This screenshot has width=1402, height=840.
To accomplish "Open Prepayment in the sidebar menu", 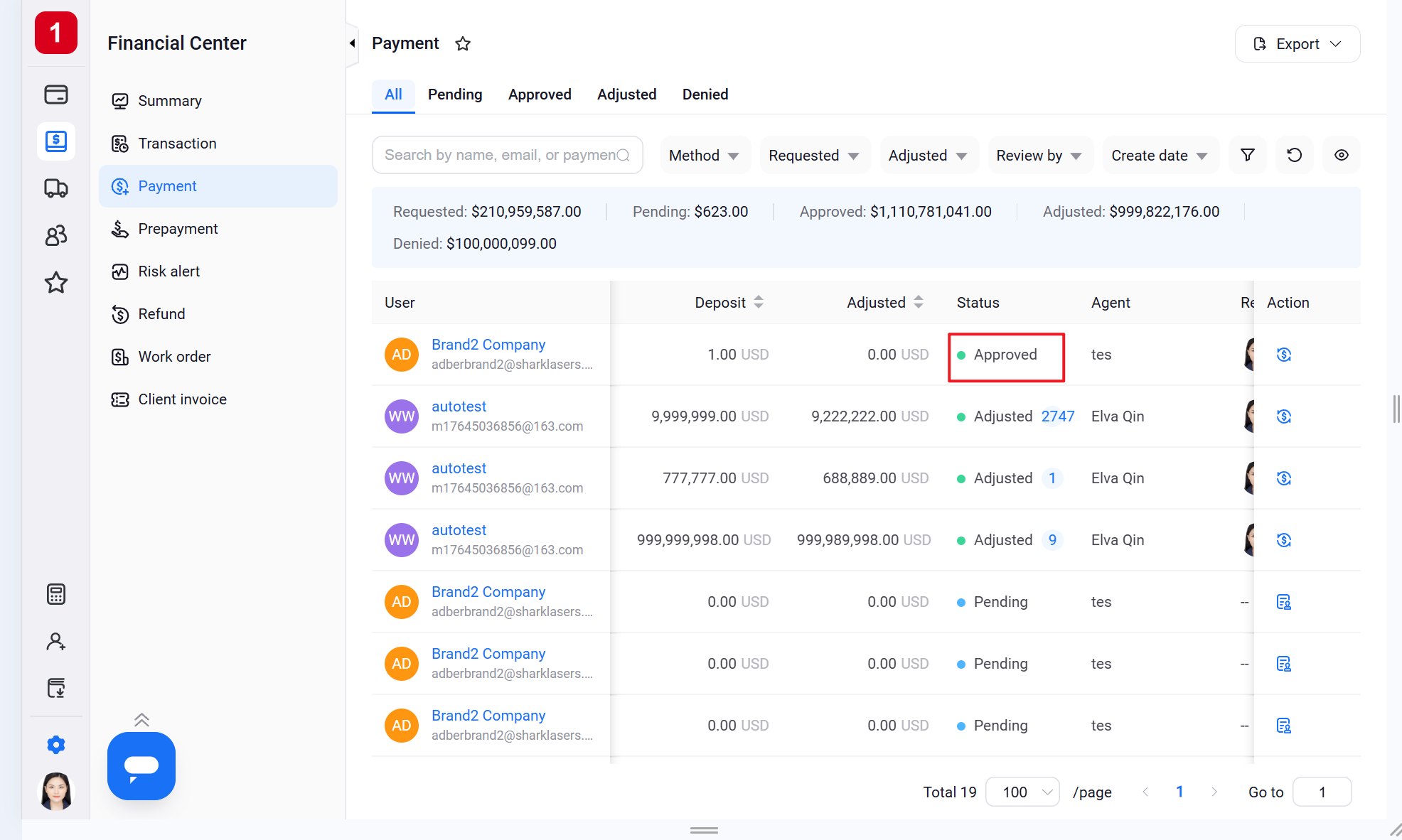I will 218,229.
